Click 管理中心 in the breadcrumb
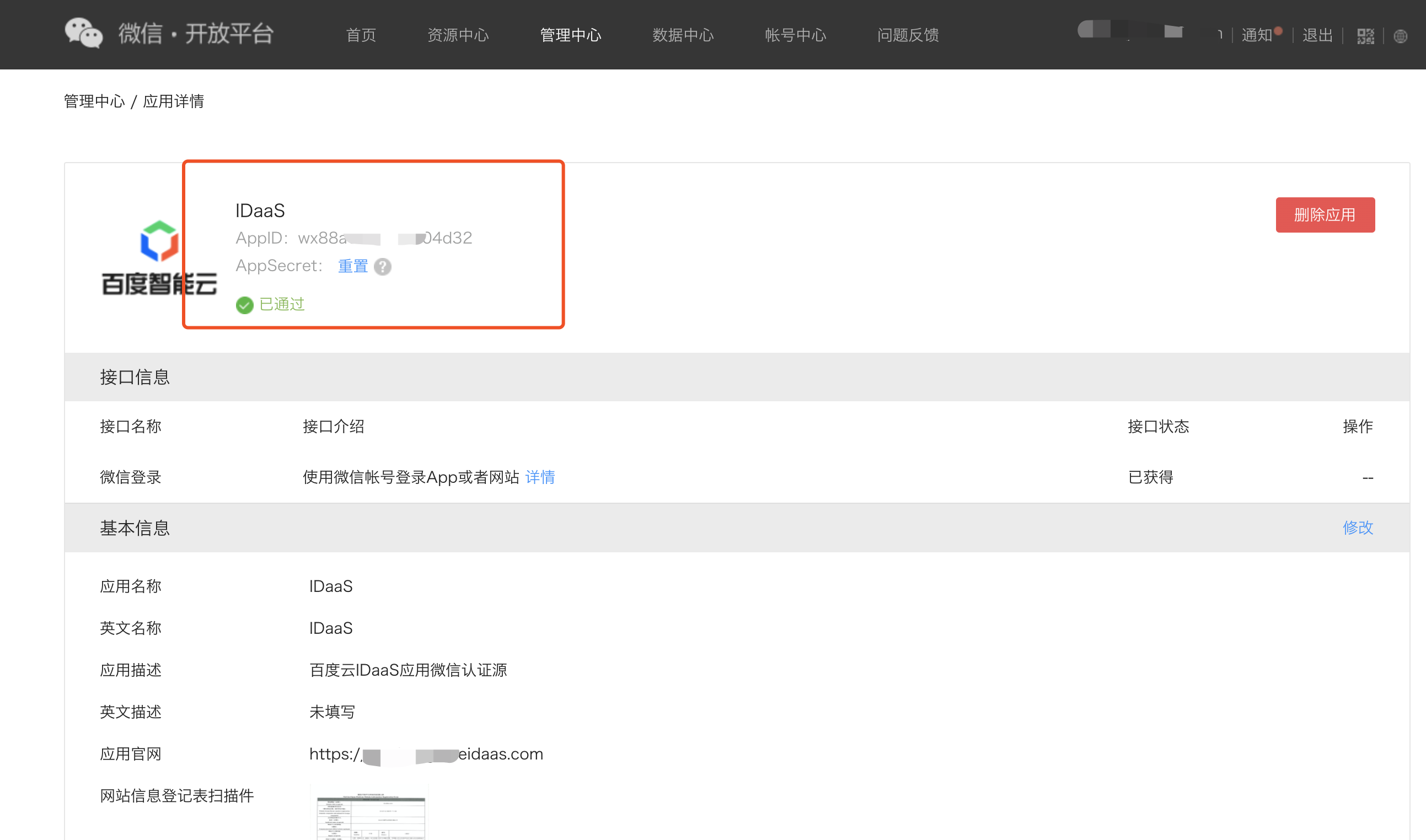The image size is (1426, 840). click(94, 101)
